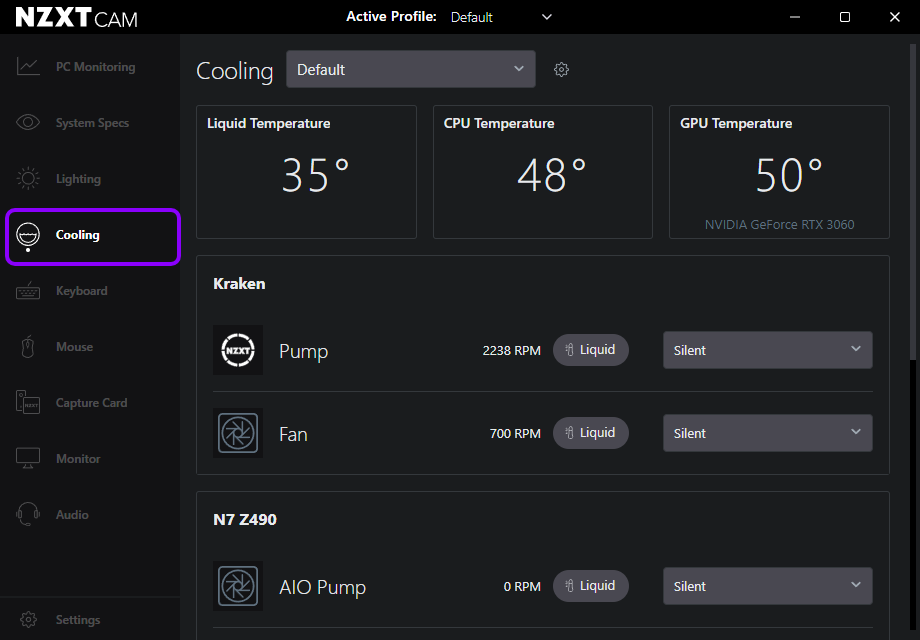This screenshot has height=640, width=920.
Task: Select the Lighting sun icon
Action: click(x=28, y=179)
